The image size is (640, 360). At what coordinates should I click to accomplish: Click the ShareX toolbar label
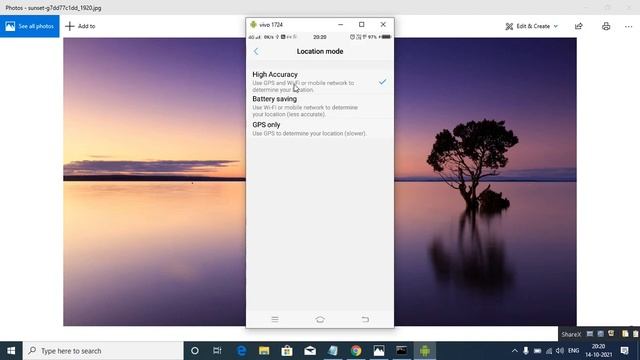coord(571,334)
